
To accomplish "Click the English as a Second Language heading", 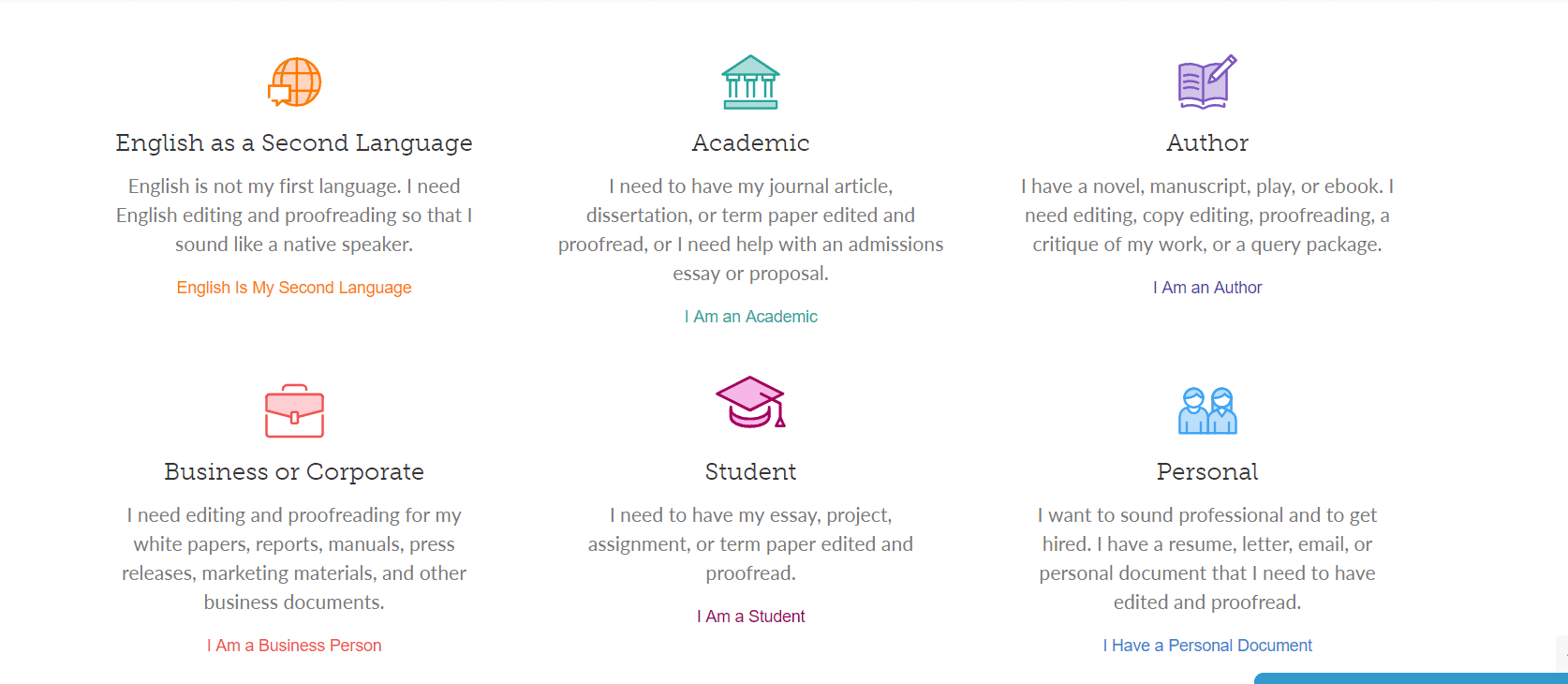I will (x=294, y=143).
